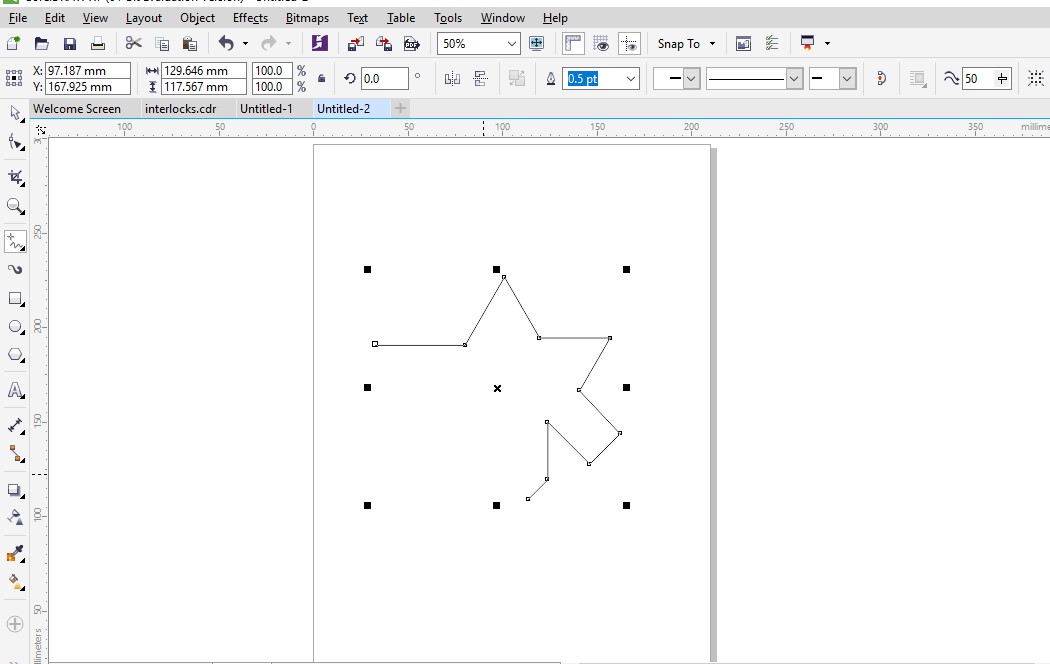Select the Drop Shadow tool
Viewport: 1050px width, 664px height.
[x=15, y=491]
